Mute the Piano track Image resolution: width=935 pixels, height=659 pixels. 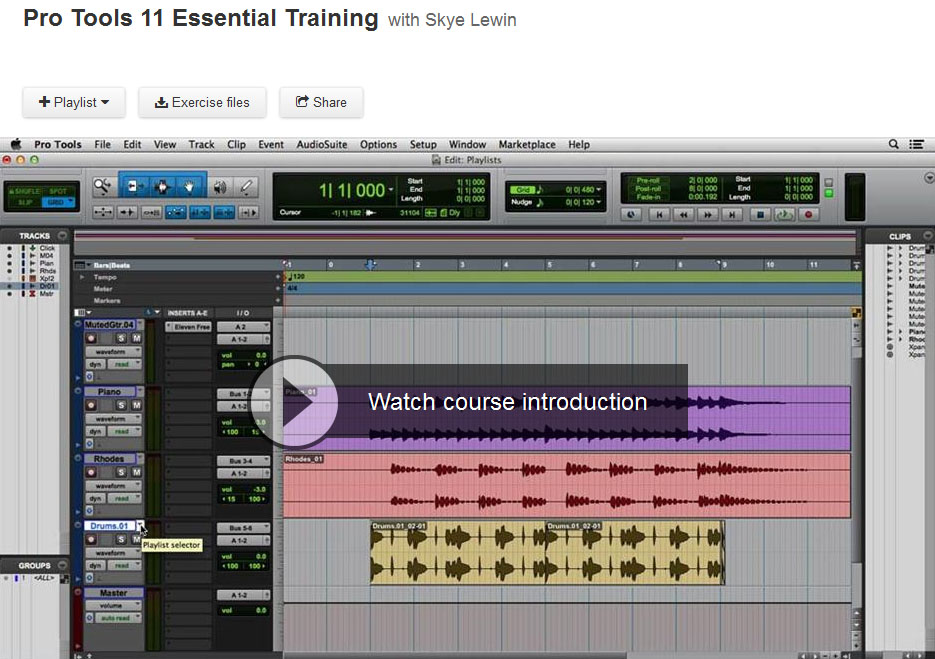point(137,405)
